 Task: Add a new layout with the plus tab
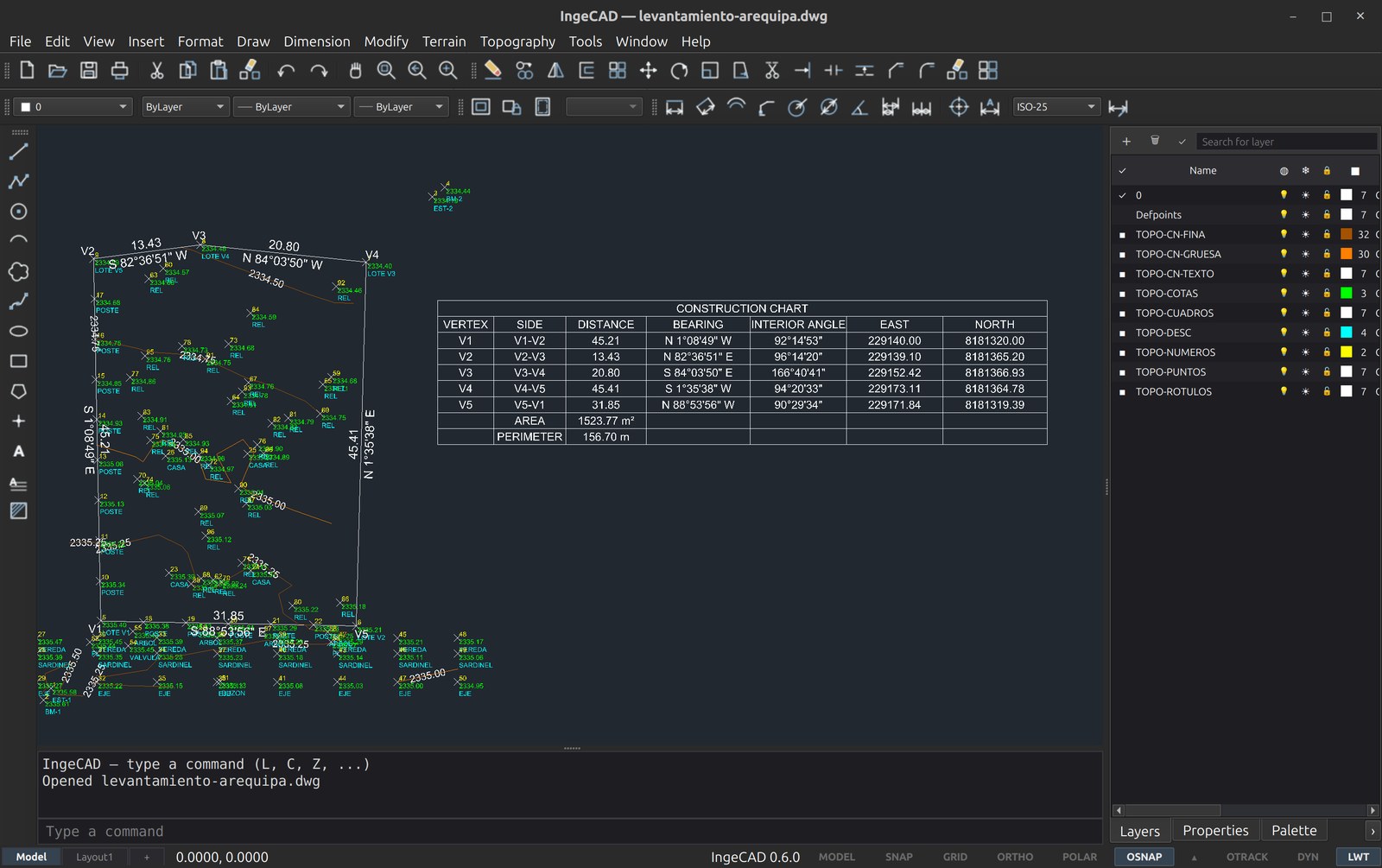(x=147, y=857)
